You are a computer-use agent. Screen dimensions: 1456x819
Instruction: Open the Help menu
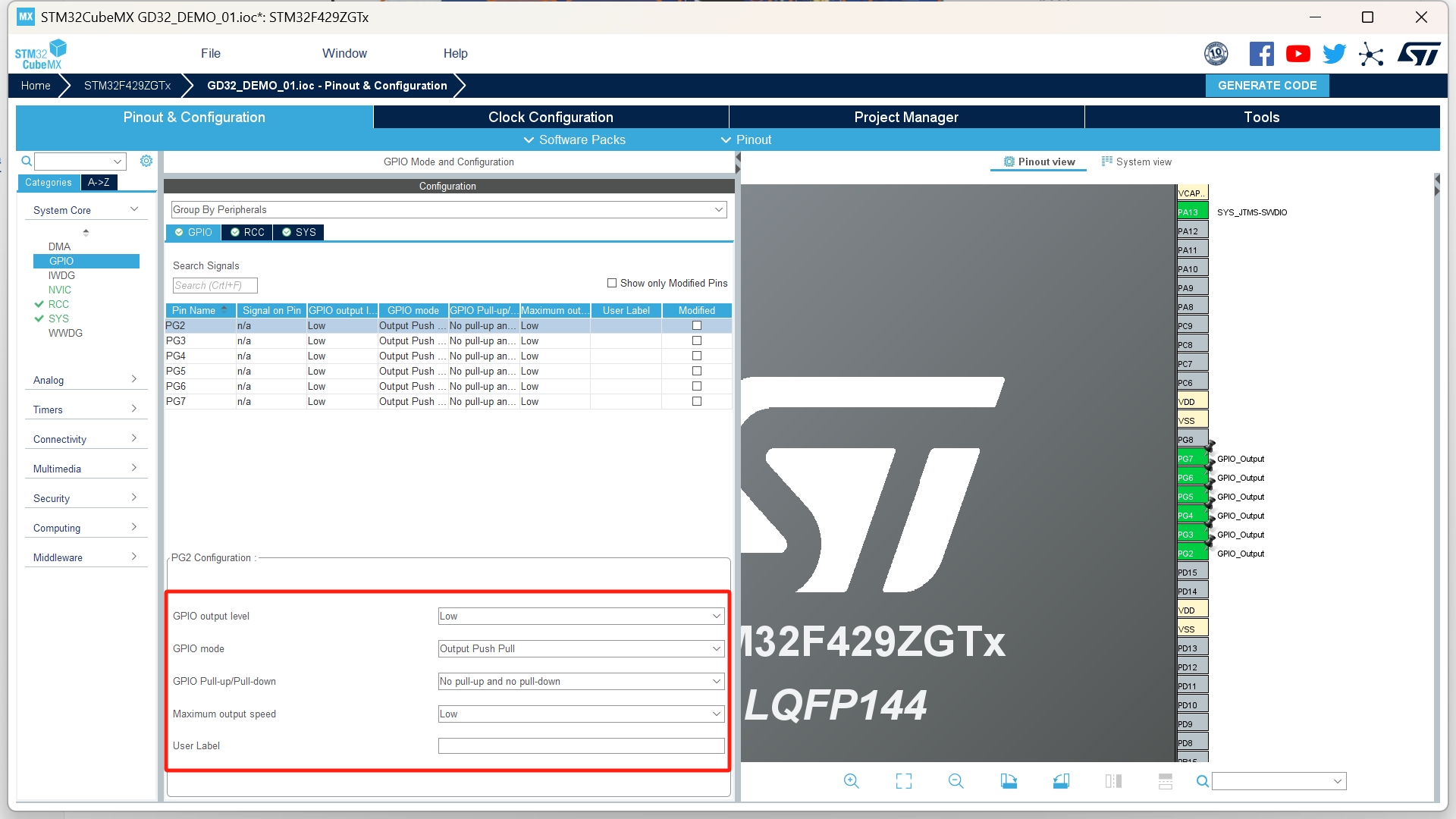pos(455,53)
